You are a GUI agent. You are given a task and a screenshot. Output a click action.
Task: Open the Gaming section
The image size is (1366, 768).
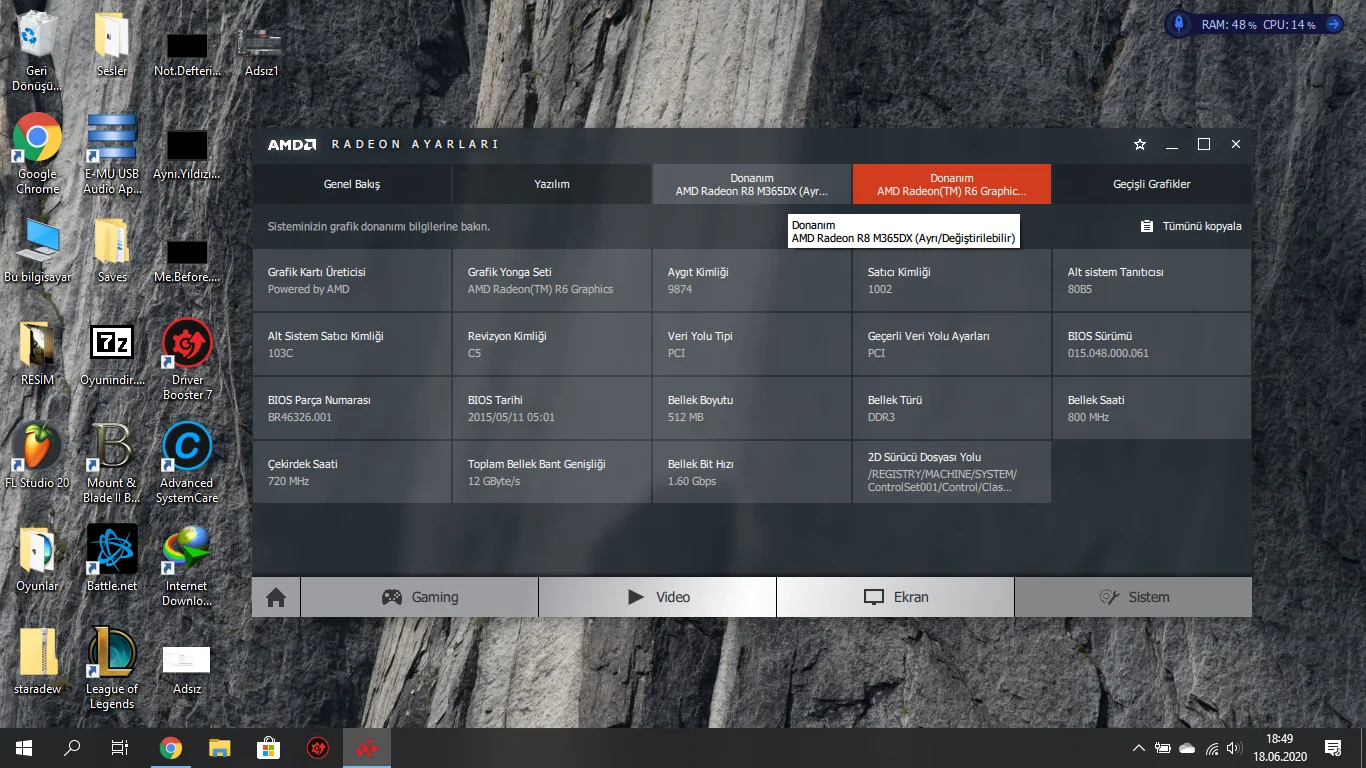(419, 597)
